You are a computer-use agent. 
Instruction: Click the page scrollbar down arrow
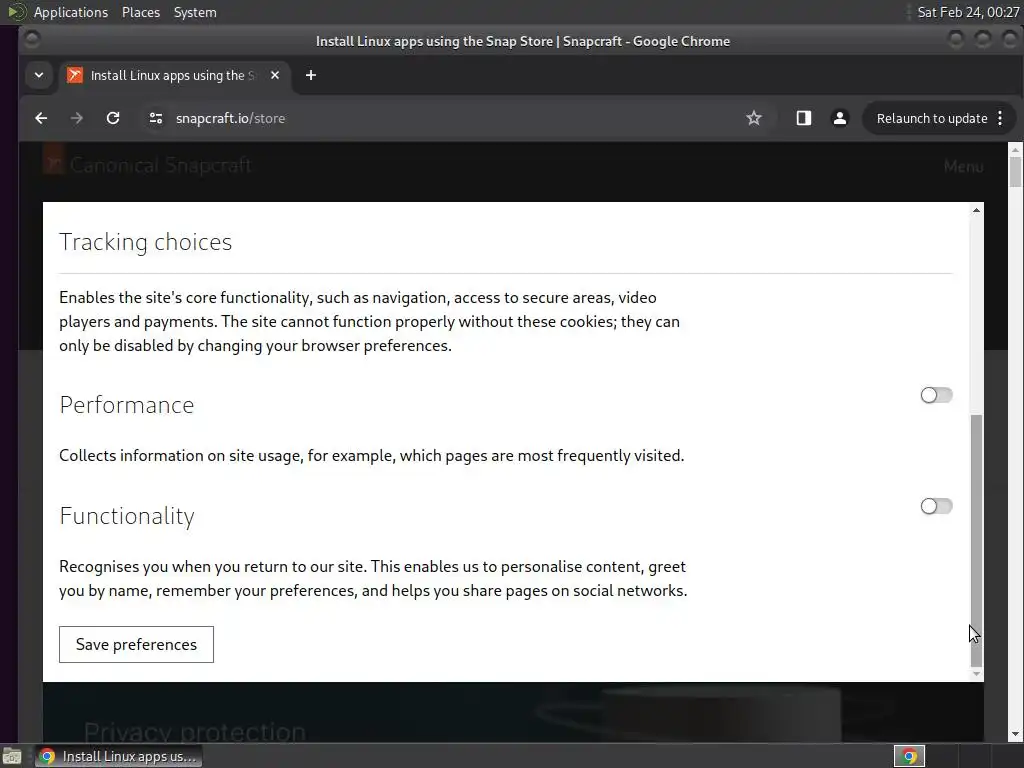tap(1015, 734)
